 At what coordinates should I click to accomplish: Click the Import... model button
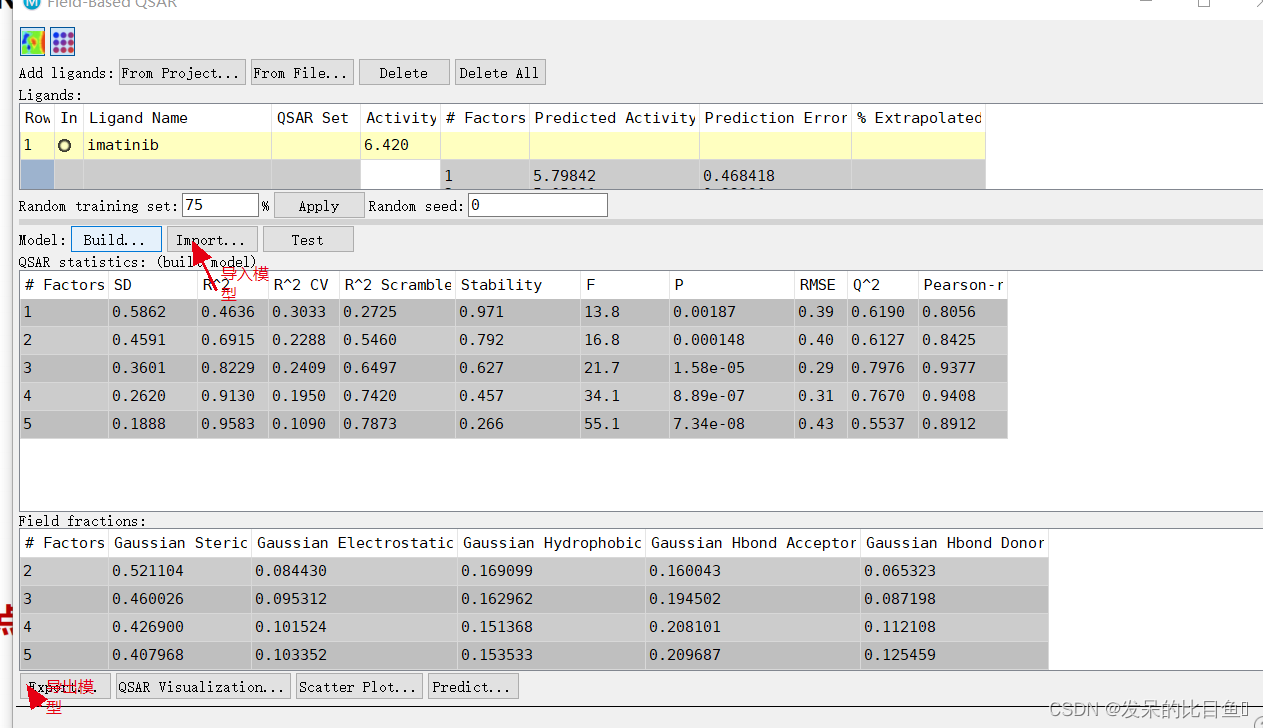coord(212,240)
